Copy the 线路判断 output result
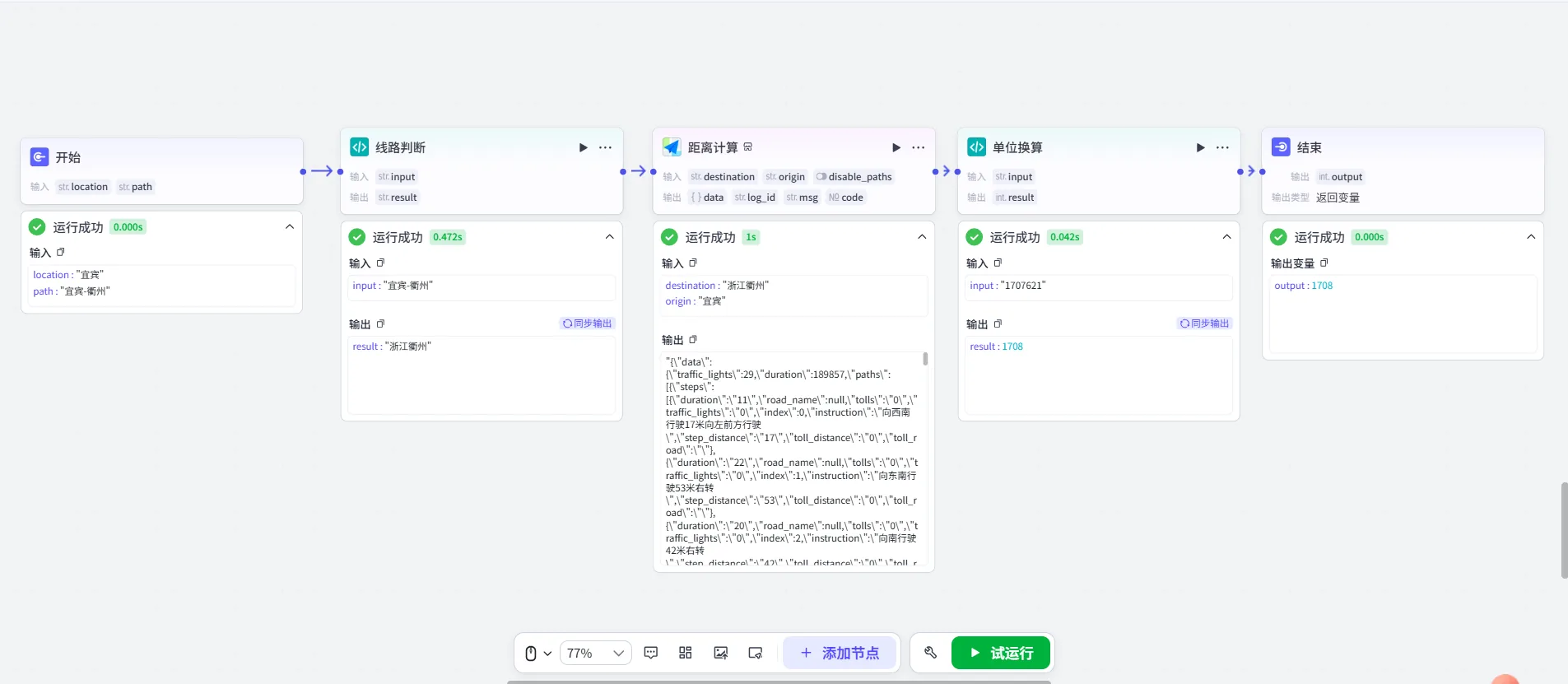The width and height of the screenshot is (1568, 684). pos(380,324)
